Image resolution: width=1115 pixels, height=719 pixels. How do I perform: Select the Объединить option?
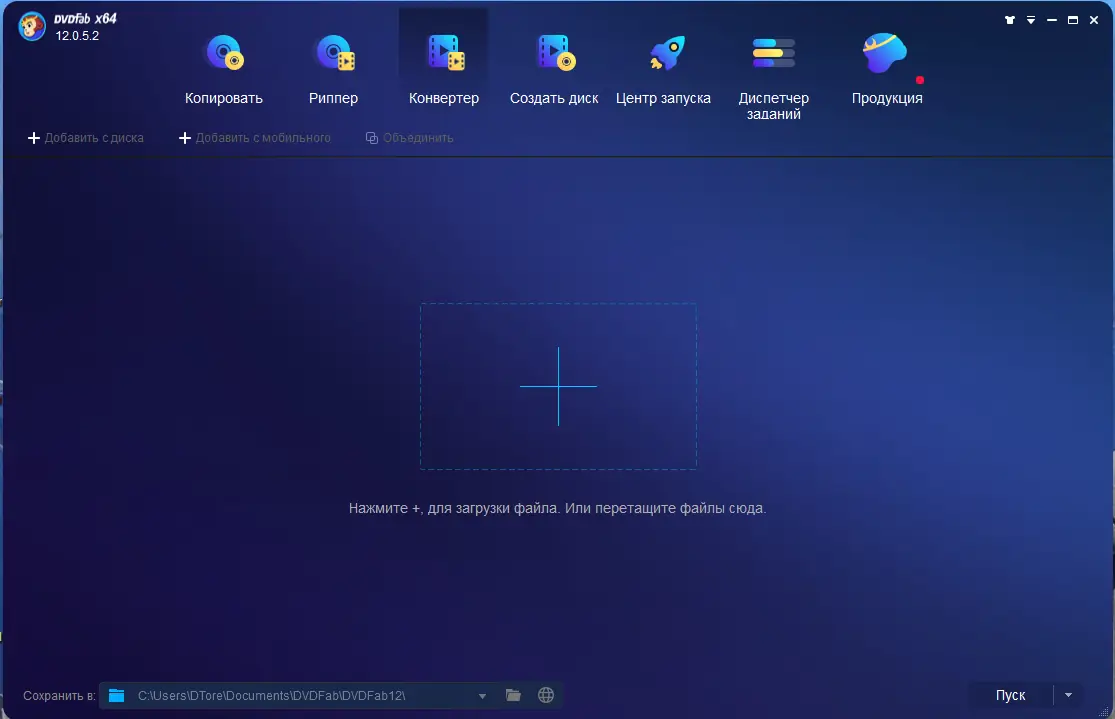point(410,138)
